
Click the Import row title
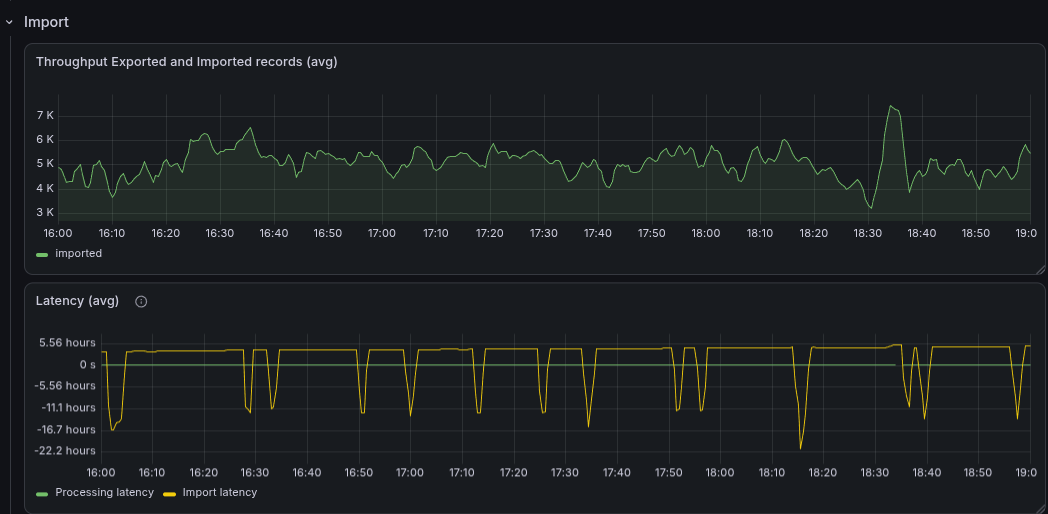[x=46, y=22]
